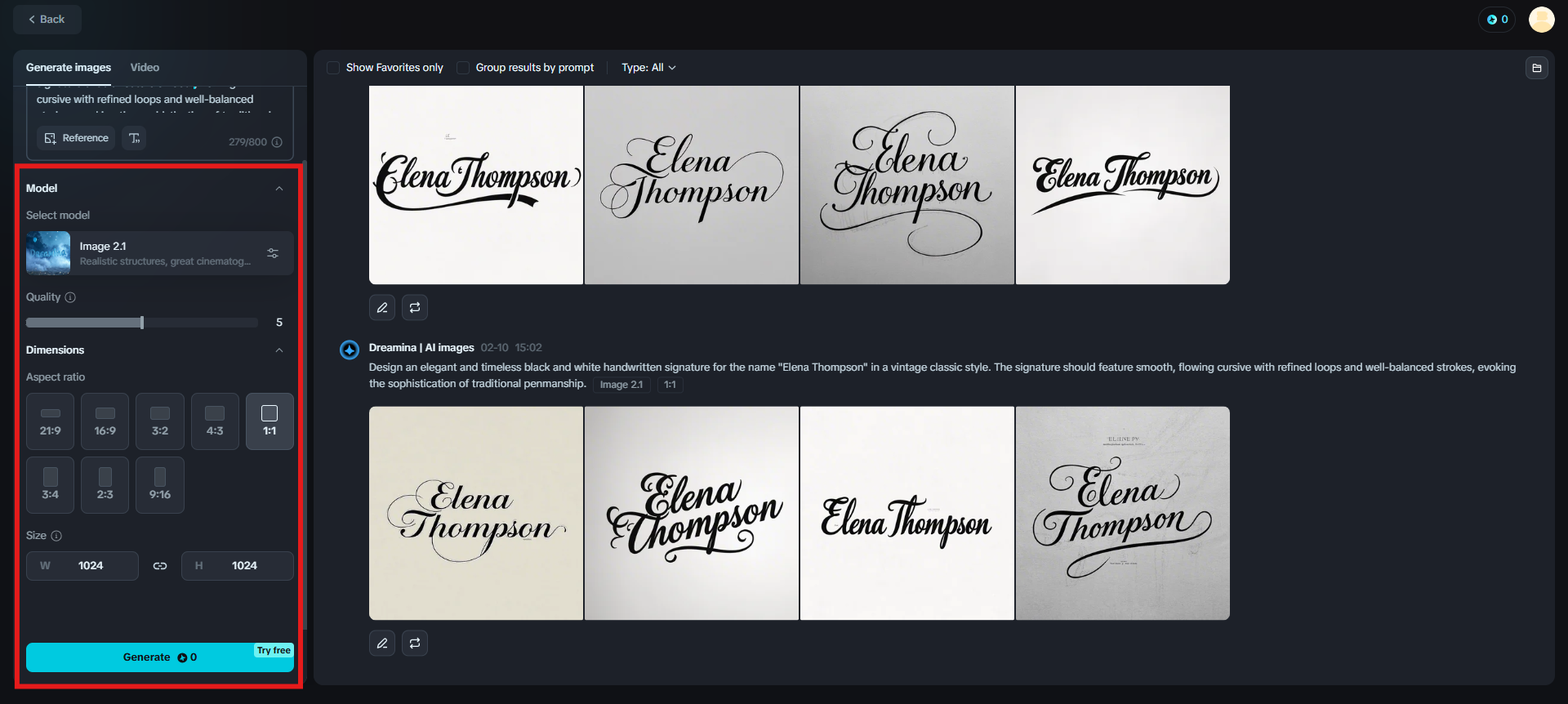
Task: Click the text style icon beside Reference
Action: [135, 138]
